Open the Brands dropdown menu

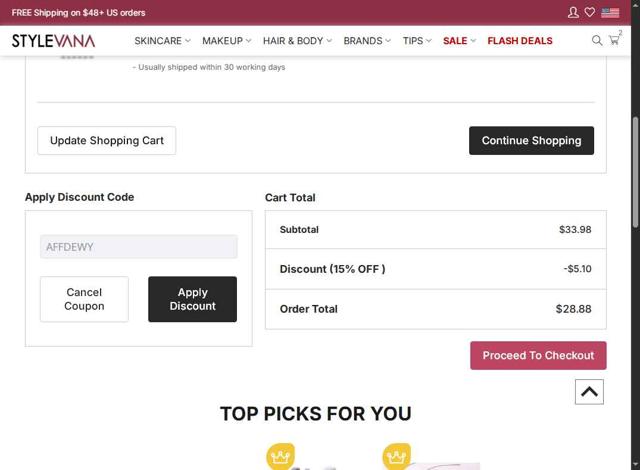[x=367, y=41]
